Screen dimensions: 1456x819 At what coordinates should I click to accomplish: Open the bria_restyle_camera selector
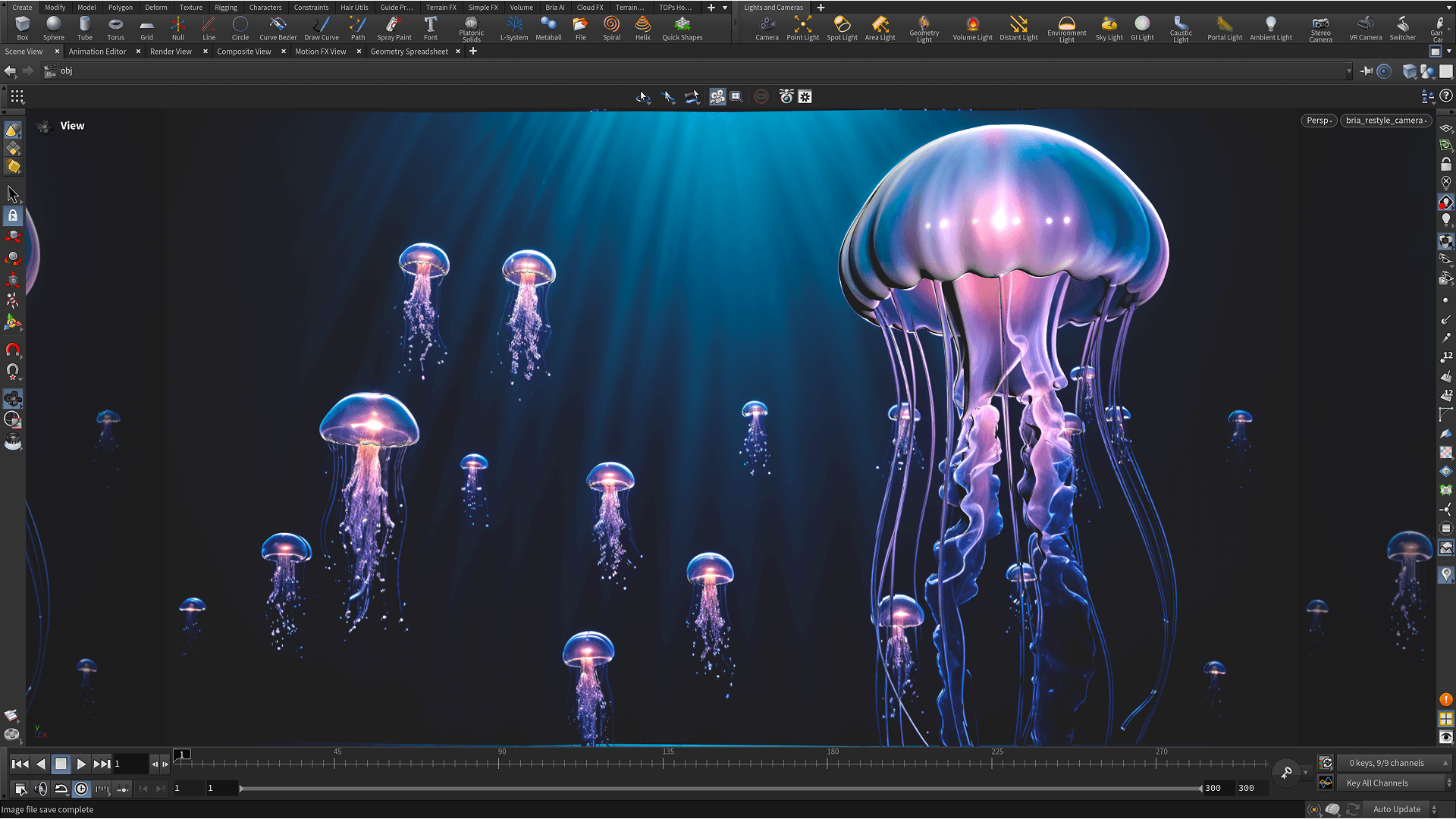click(x=1385, y=121)
